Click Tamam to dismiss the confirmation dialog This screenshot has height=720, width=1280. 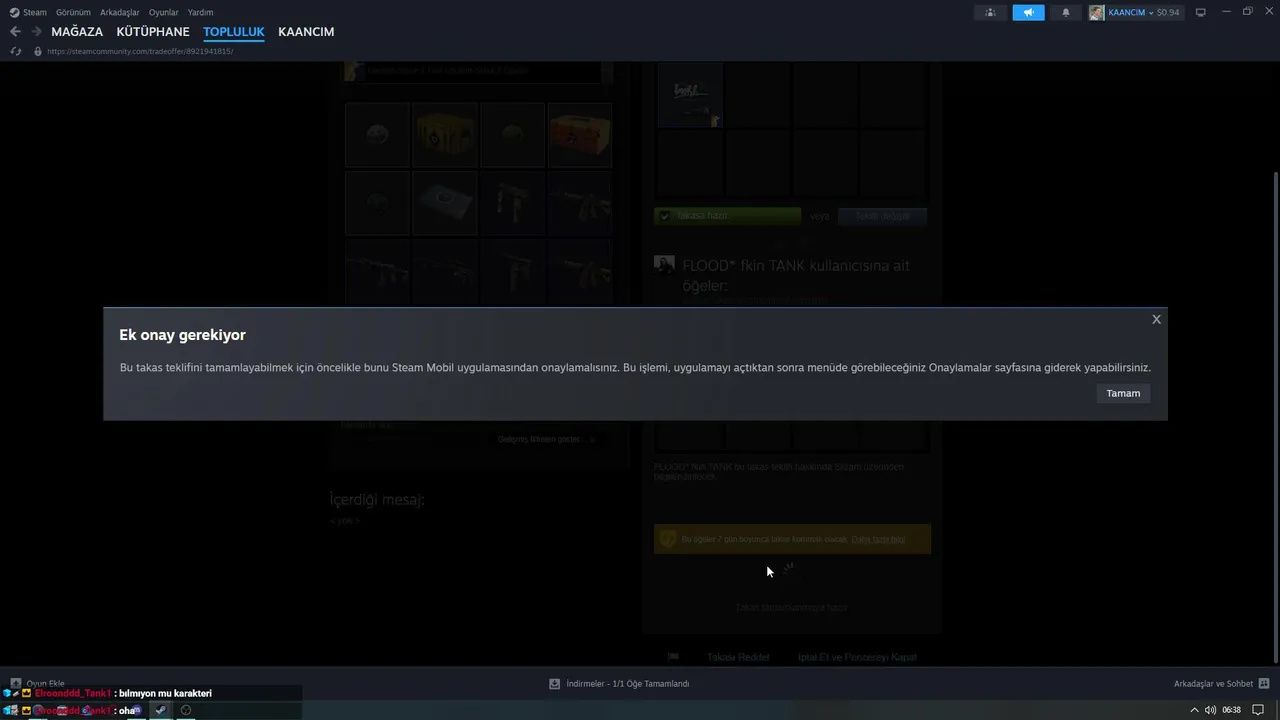[x=1123, y=393]
